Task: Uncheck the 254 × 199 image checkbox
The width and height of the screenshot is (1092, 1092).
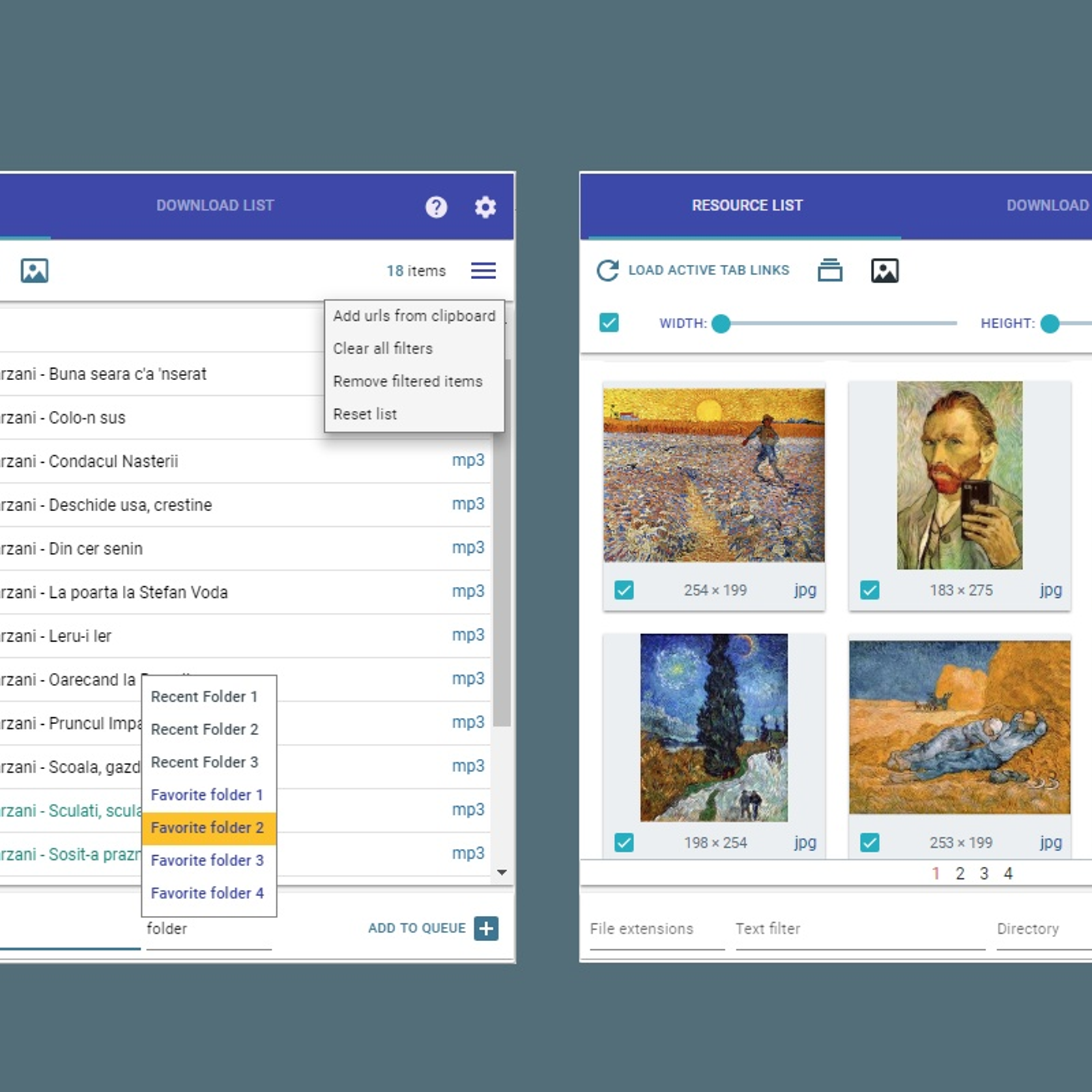Action: 624,590
